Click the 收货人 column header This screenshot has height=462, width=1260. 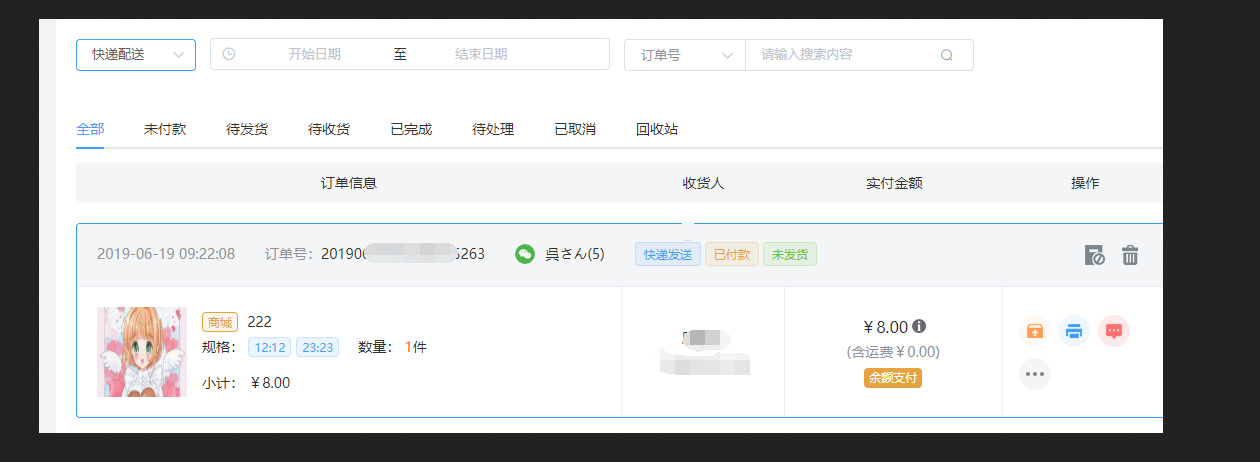pyautogui.click(x=703, y=183)
